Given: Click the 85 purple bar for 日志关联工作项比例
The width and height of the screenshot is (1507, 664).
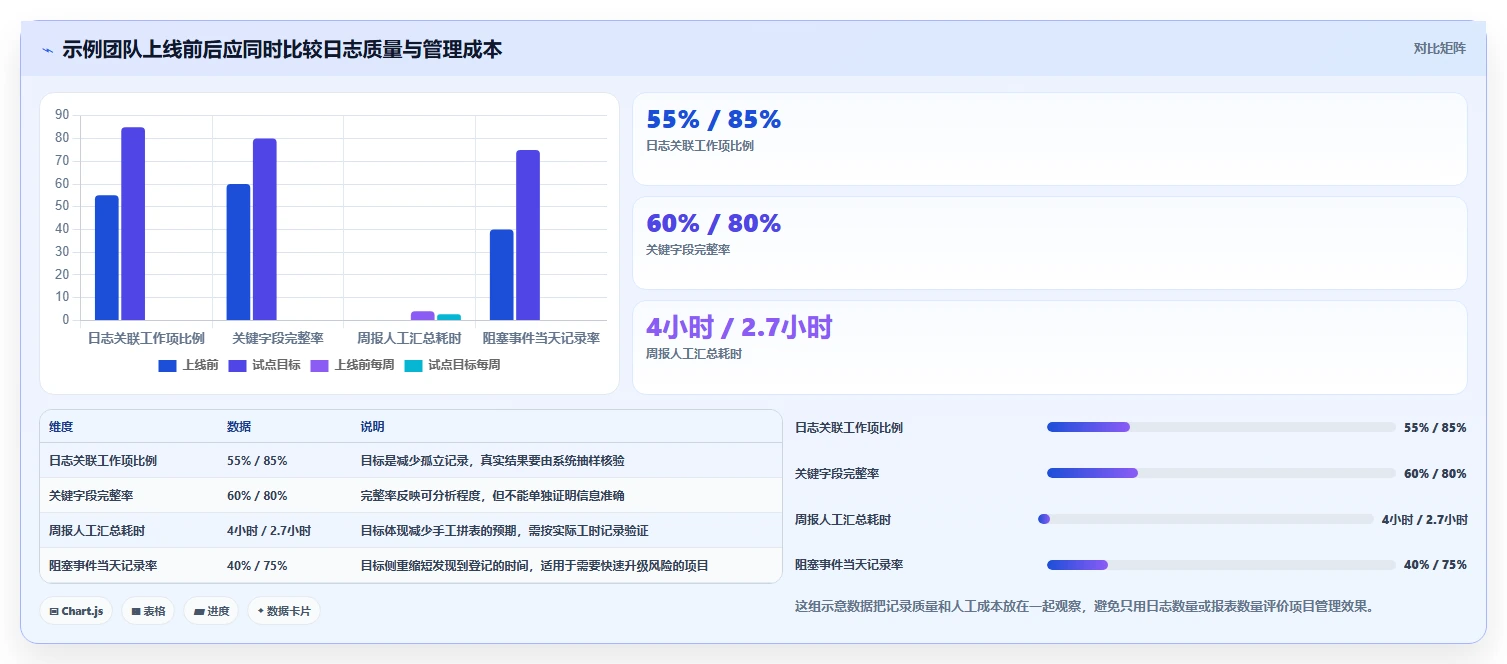Looking at the screenshot, I should 133,224.
